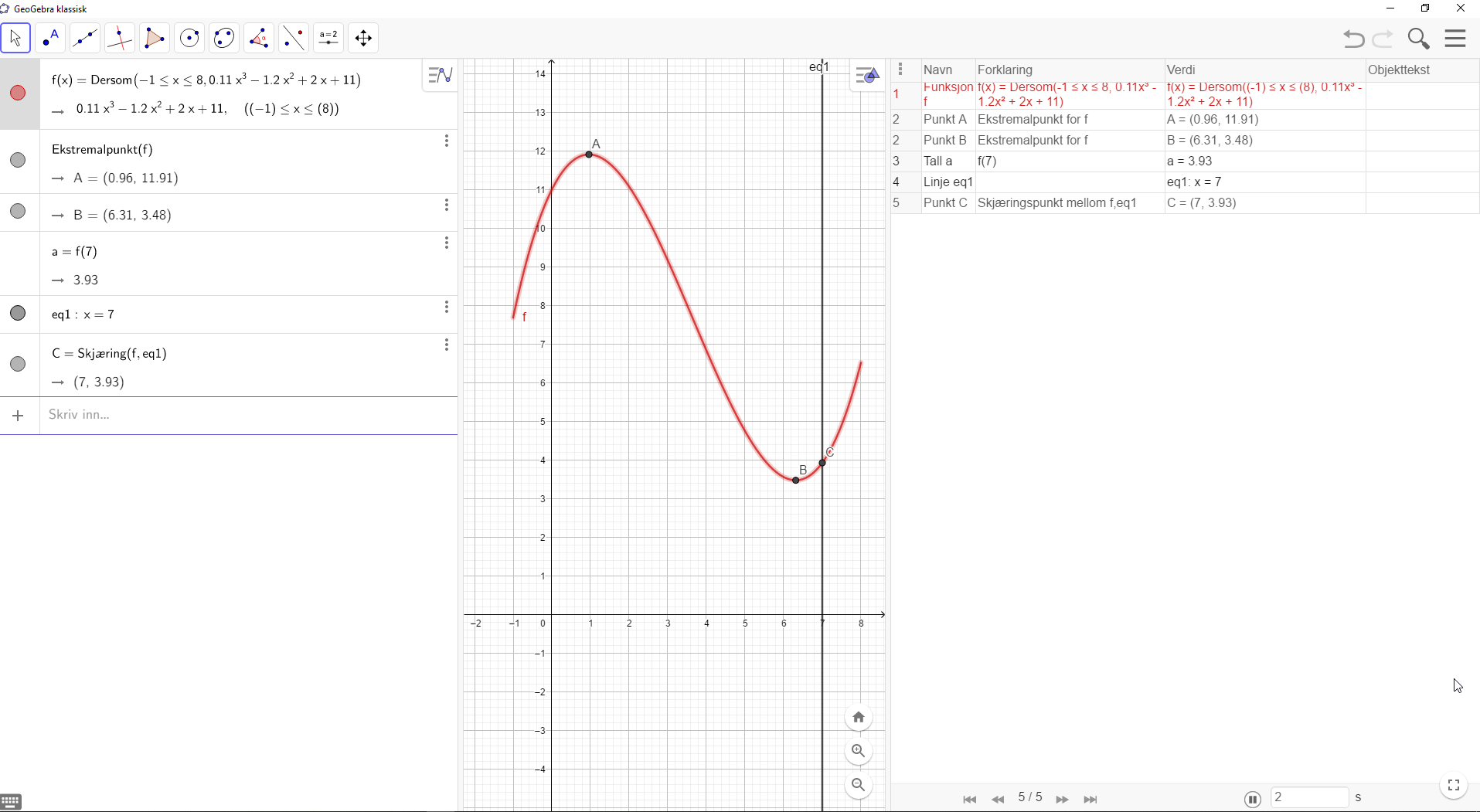Reset graph to home view
The image size is (1480, 812).
click(x=859, y=717)
